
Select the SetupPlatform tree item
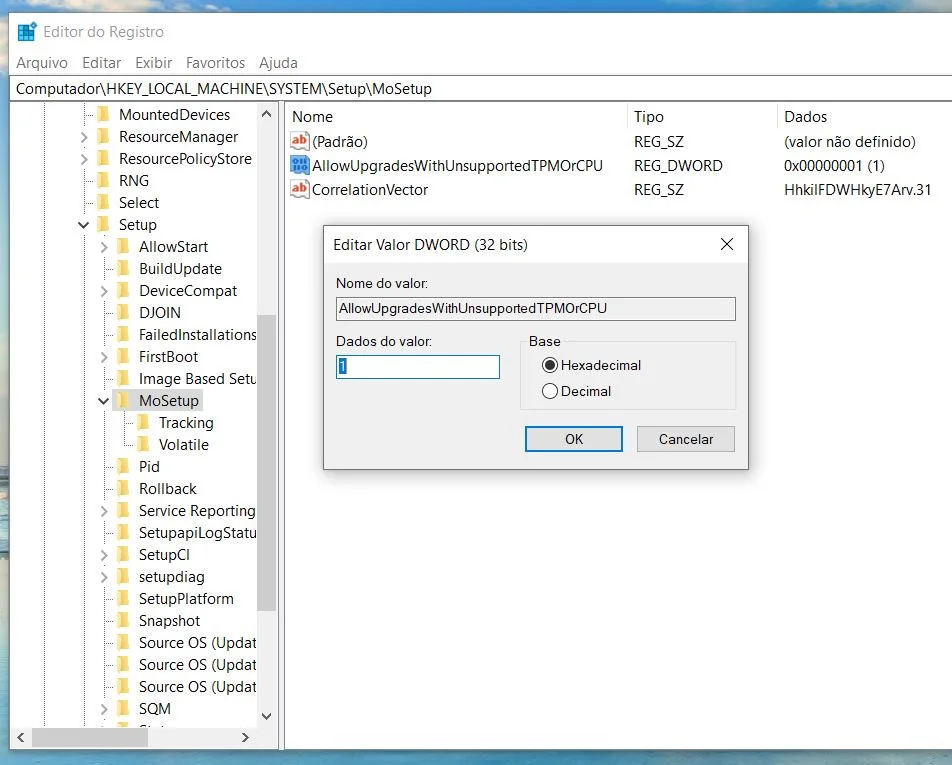(186, 599)
